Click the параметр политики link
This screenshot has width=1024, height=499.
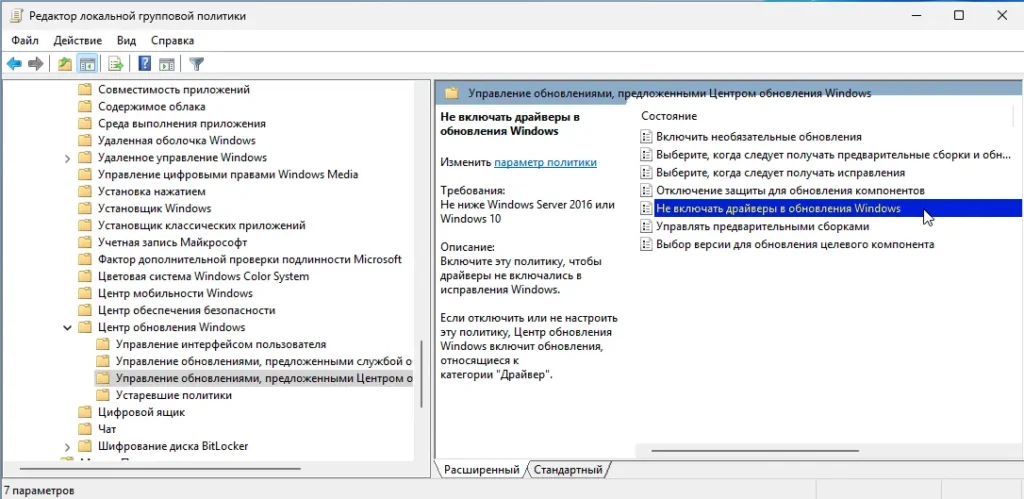tap(545, 162)
